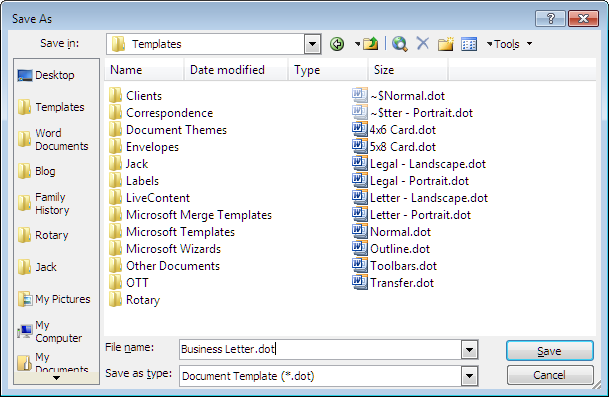Sort by the Name column header
This screenshot has height=397, width=609.
[x=144, y=70]
